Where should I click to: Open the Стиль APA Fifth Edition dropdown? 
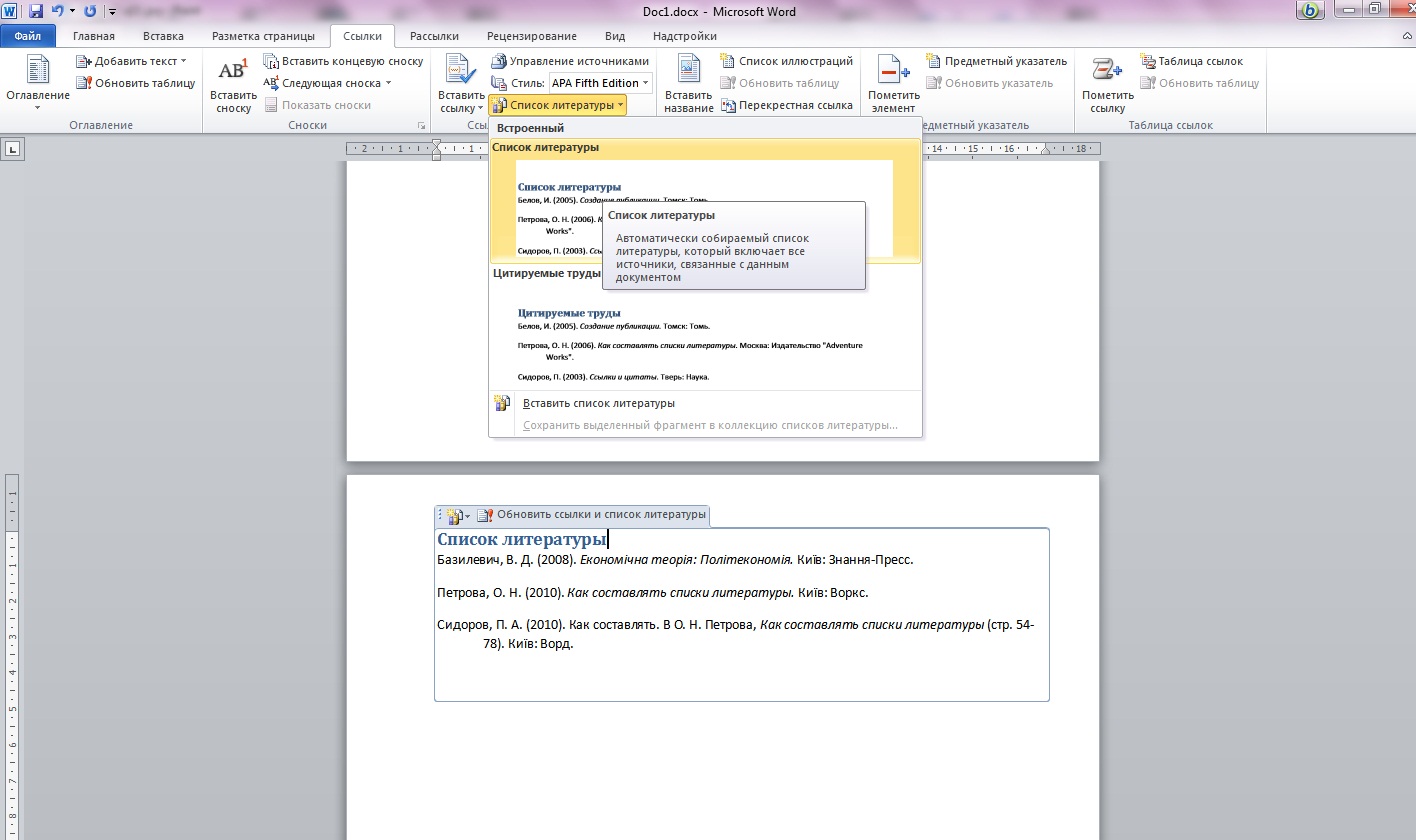tap(600, 83)
